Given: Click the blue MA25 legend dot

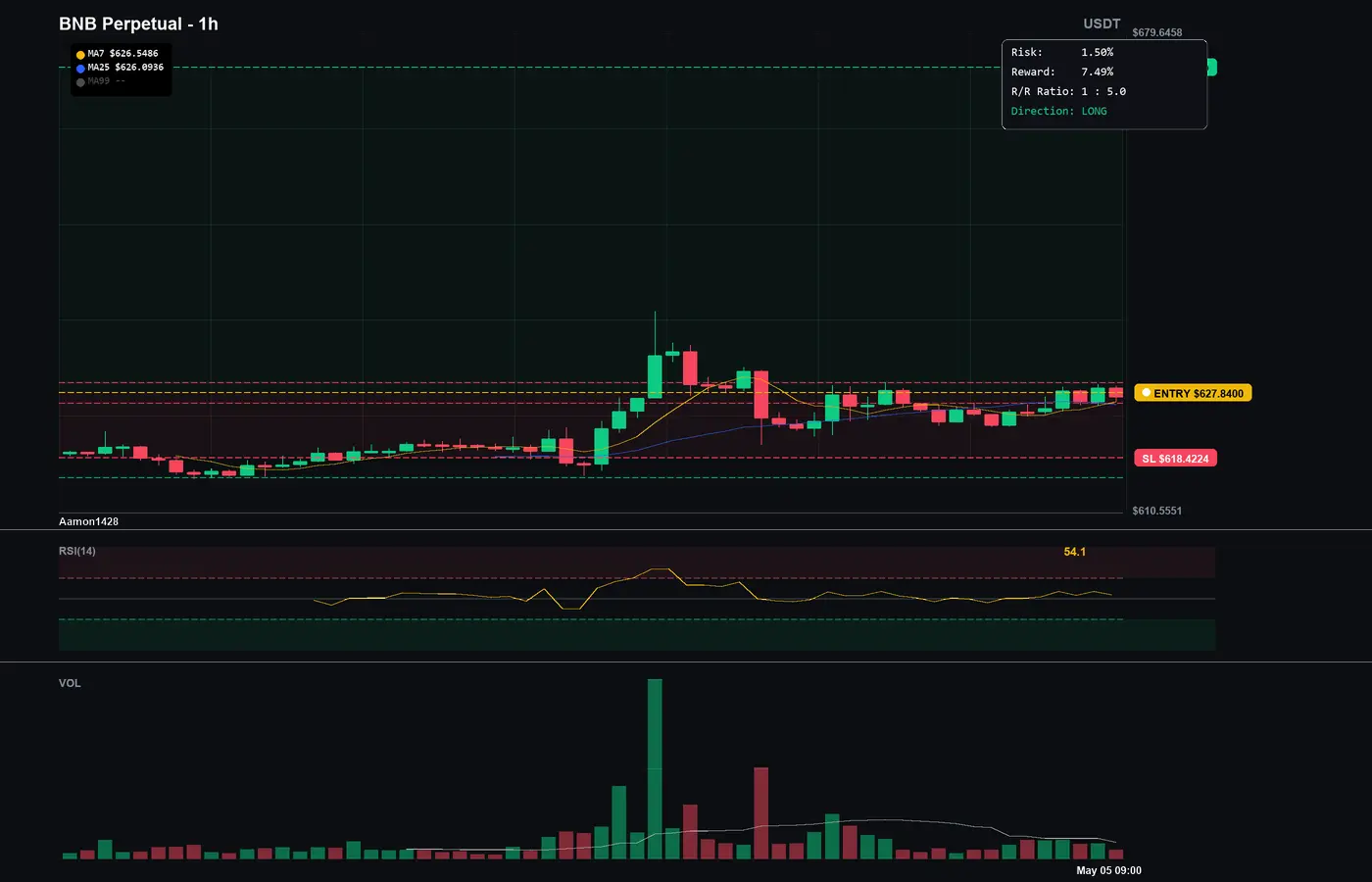Looking at the screenshot, I should pyautogui.click(x=80, y=69).
